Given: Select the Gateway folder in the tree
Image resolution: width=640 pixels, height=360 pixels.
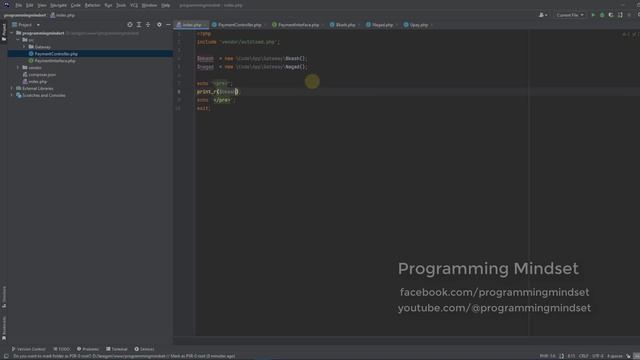Looking at the screenshot, I should click(x=42, y=47).
